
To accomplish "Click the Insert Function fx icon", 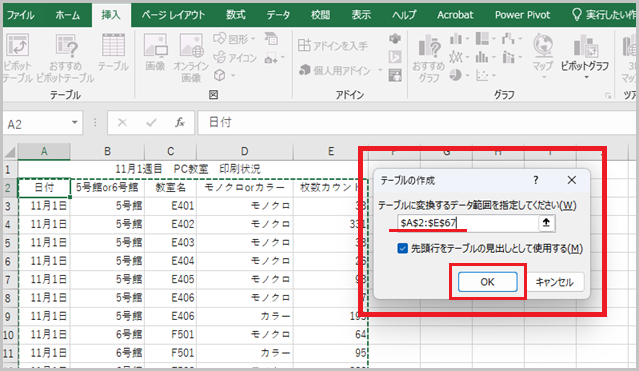I will [x=180, y=122].
